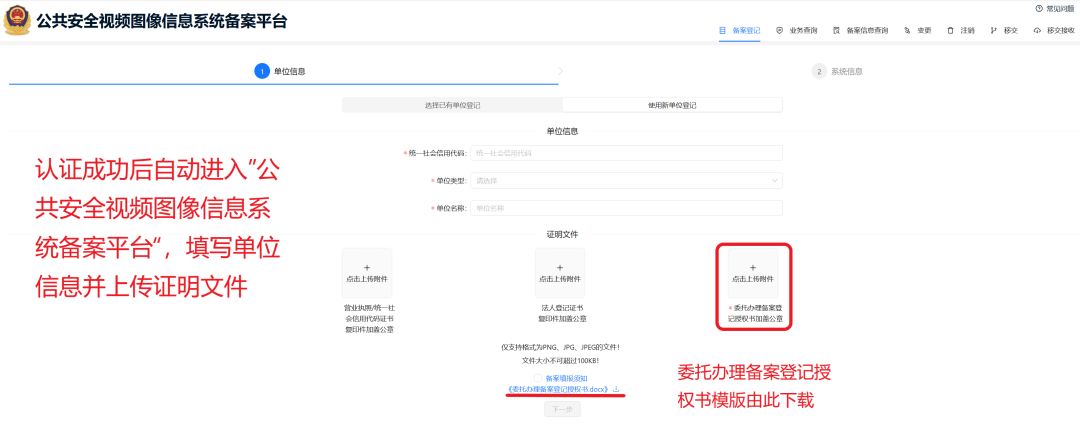Focus the 单位名称 input field
1080x436 pixels.
(x=626, y=208)
